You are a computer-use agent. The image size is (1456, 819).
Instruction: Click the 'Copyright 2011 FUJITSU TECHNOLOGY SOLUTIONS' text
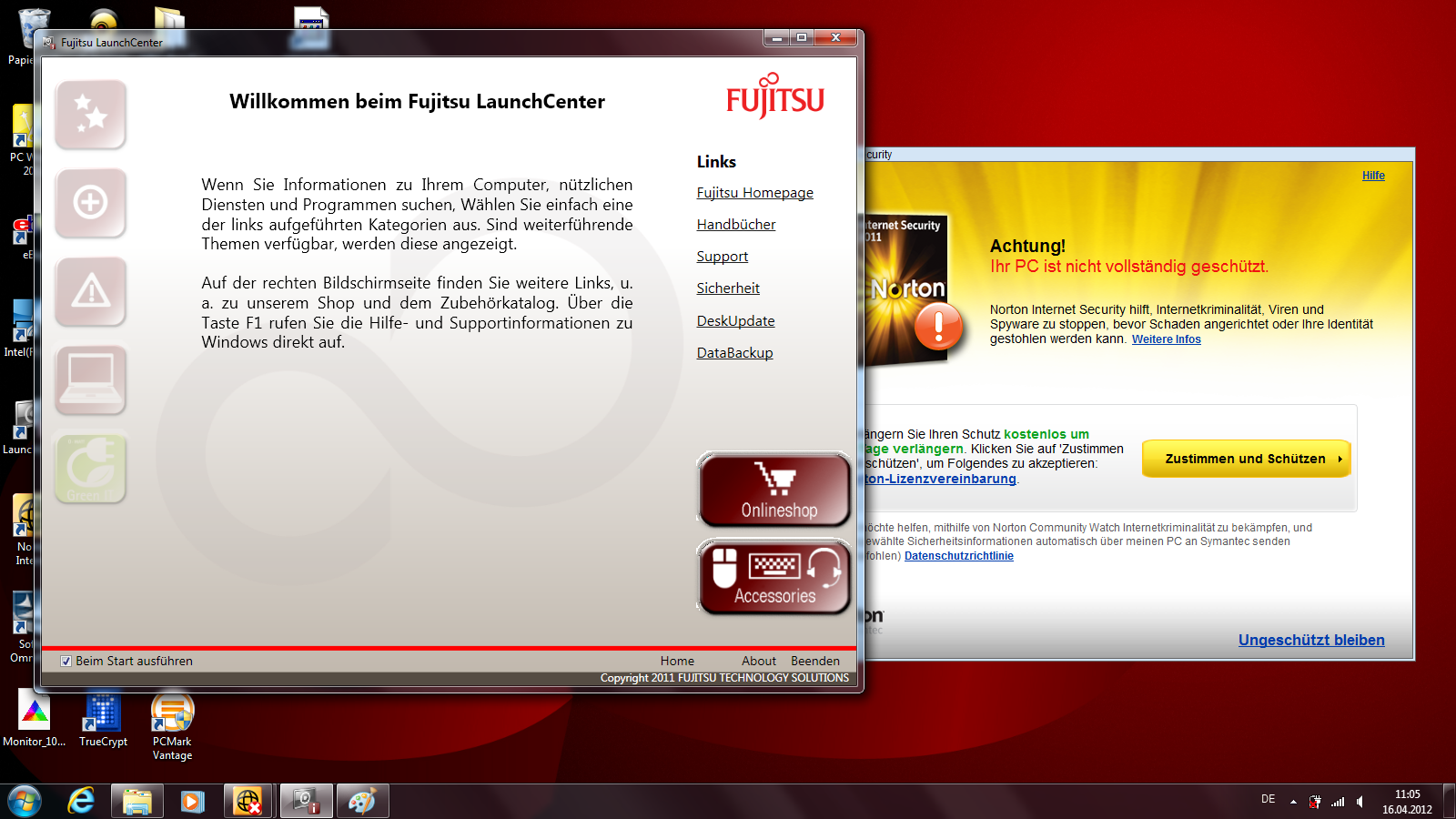(724, 678)
